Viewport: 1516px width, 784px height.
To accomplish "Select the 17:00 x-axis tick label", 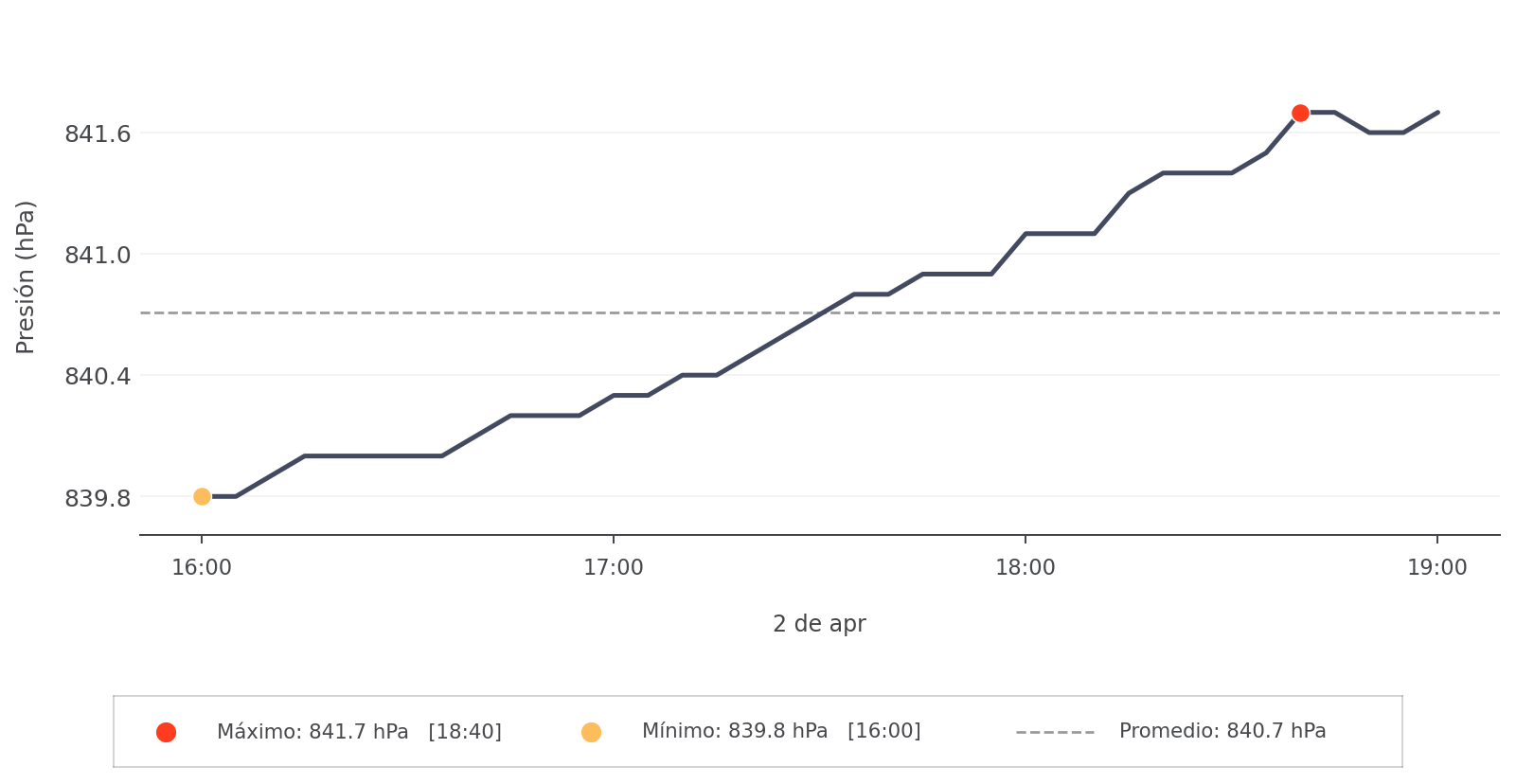I will click(x=614, y=568).
